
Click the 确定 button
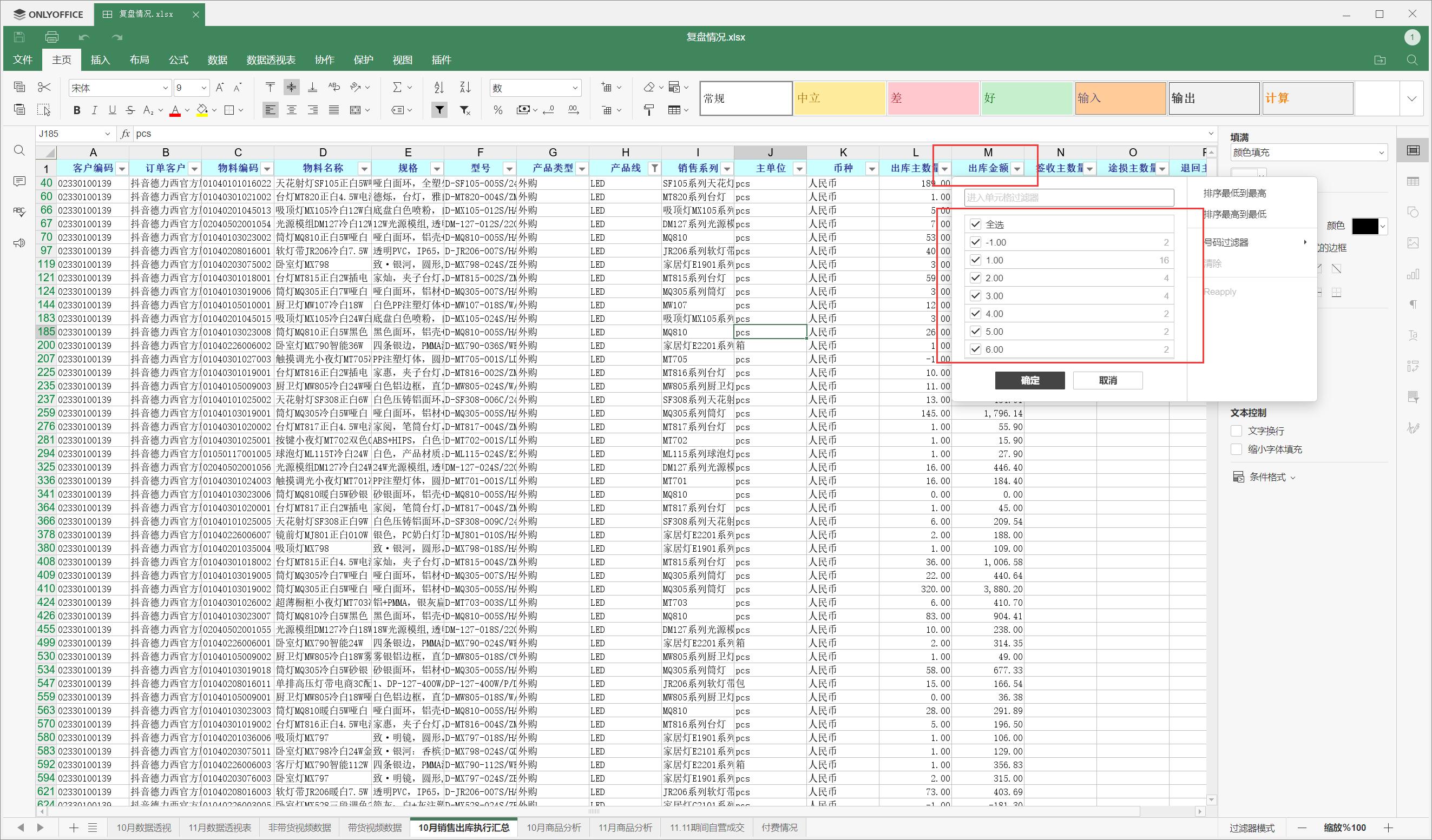(1029, 381)
